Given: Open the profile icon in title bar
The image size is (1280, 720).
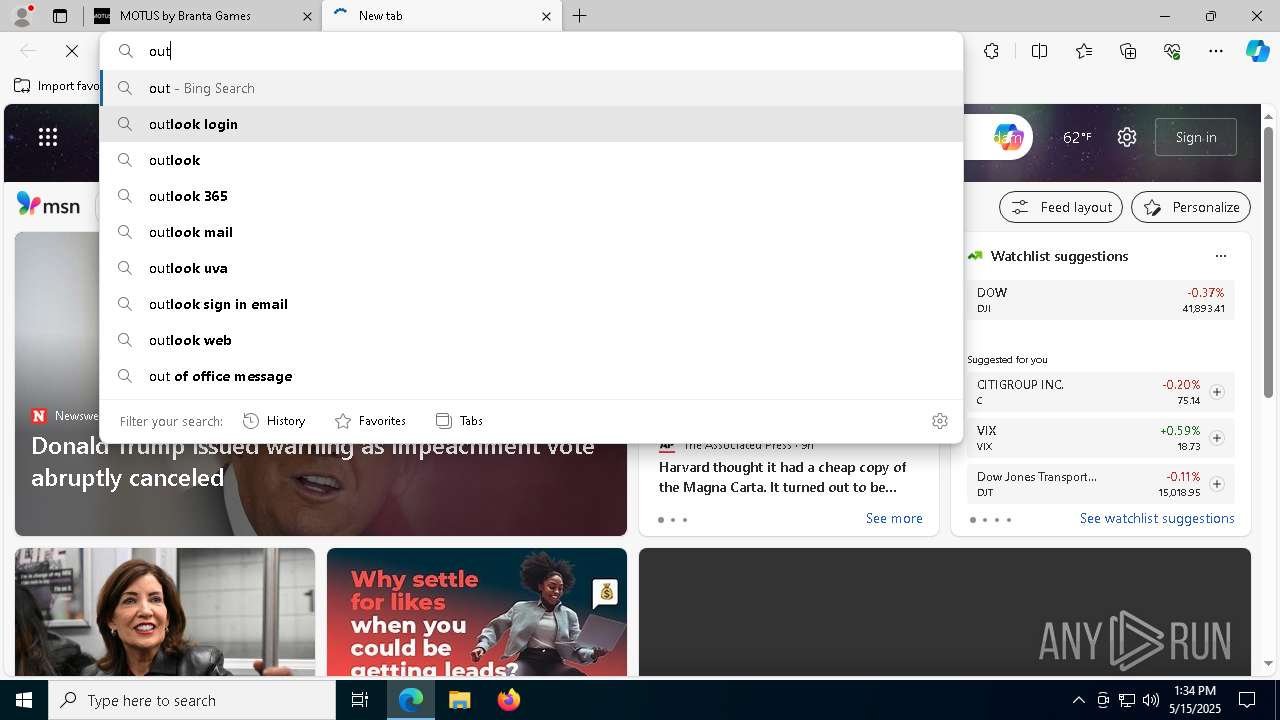Looking at the screenshot, I should 21,16.
